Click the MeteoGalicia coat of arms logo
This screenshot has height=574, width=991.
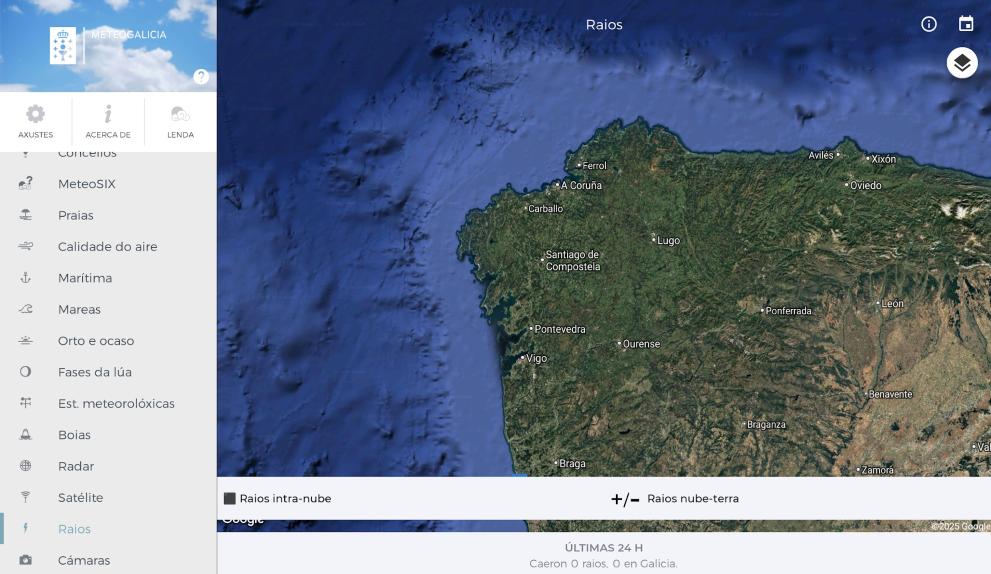coord(63,46)
